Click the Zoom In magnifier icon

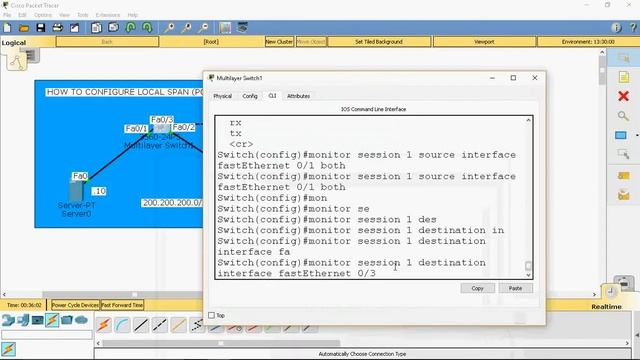(169, 28)
